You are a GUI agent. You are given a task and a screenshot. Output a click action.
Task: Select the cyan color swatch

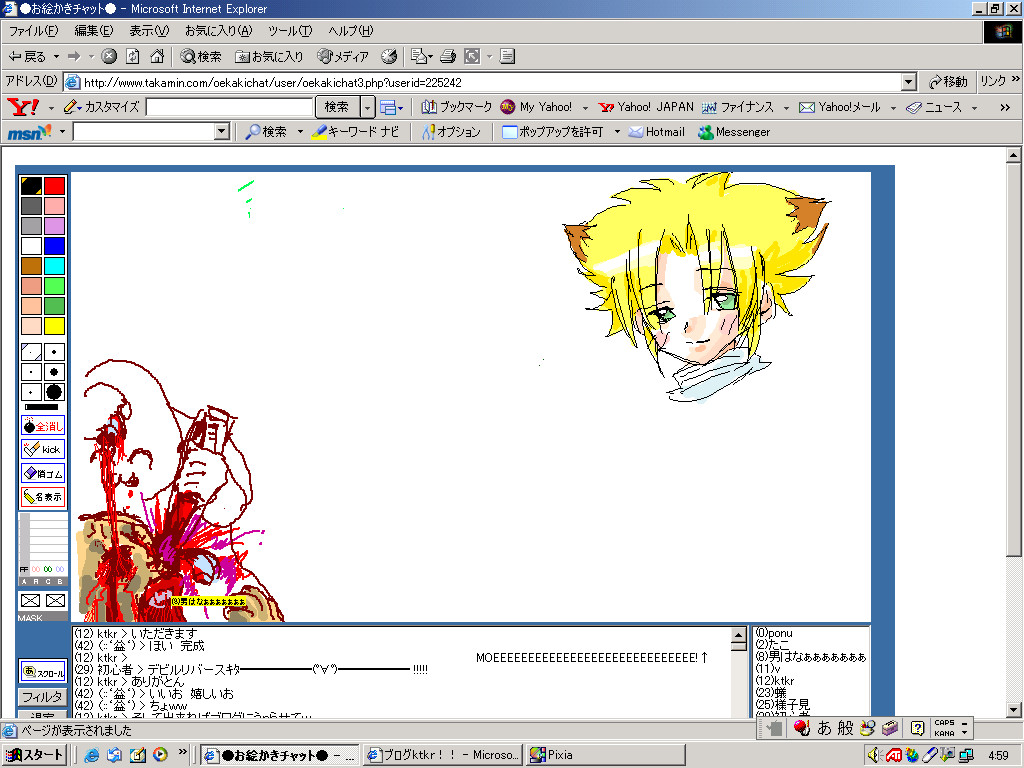click(x=54, y=266)
